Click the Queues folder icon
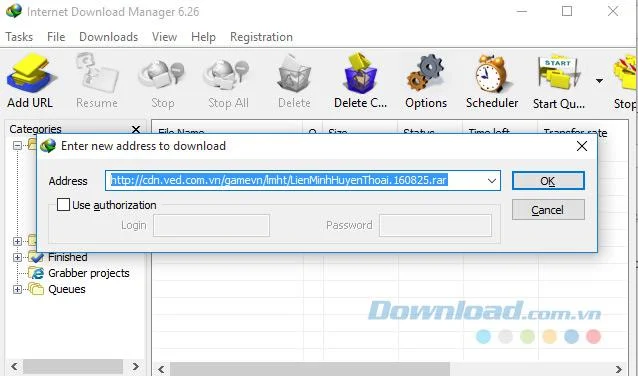Screen dimensions: 638x376 click(x=36, y=289)
